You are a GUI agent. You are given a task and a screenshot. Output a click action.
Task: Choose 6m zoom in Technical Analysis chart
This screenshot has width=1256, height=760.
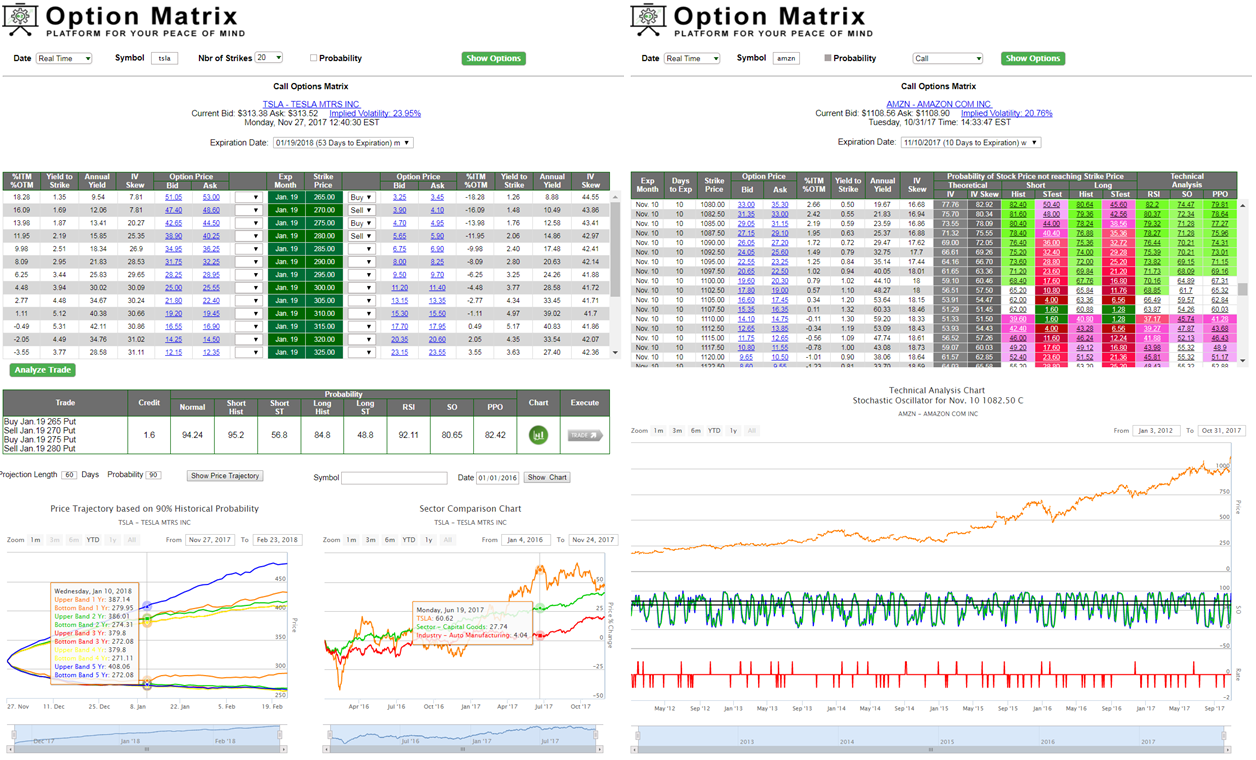[695, 431]
